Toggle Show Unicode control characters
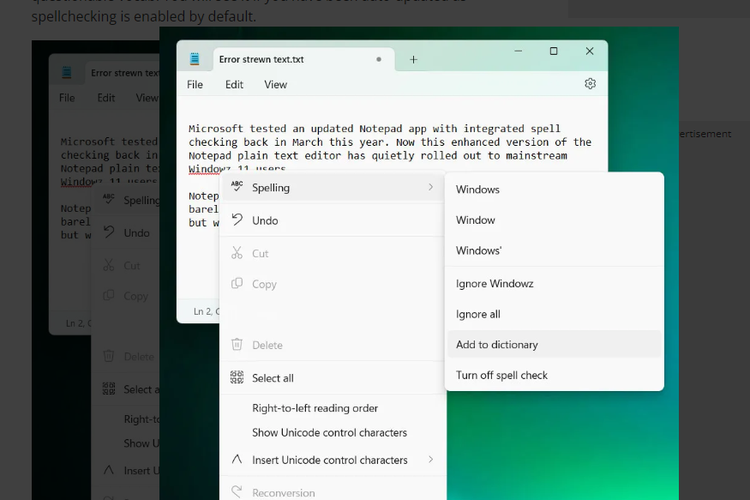 point(329,433)
